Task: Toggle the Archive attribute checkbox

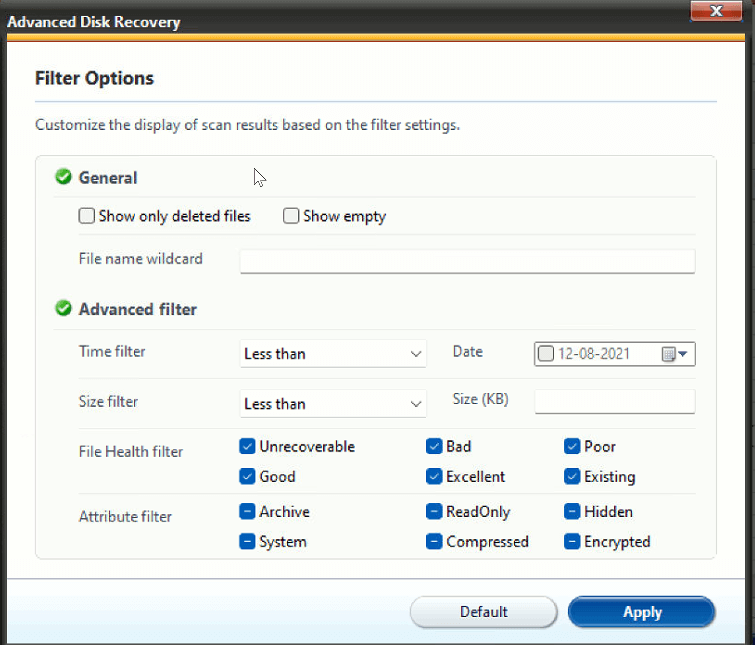Action: pos(247,511)
